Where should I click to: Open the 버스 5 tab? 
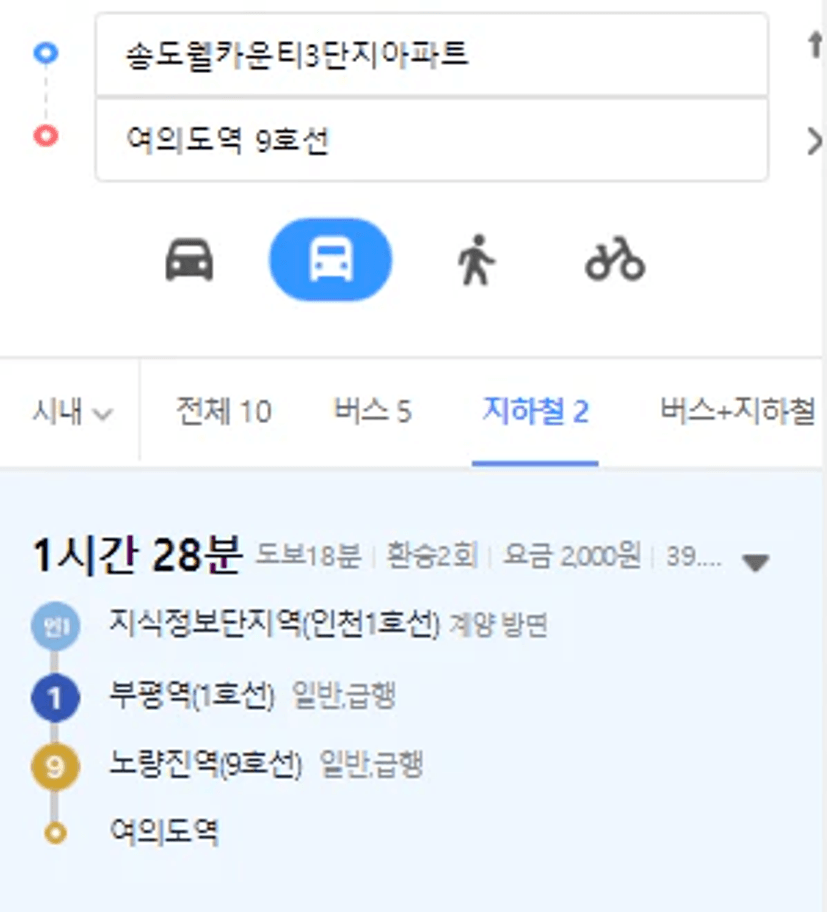point(373,411)
